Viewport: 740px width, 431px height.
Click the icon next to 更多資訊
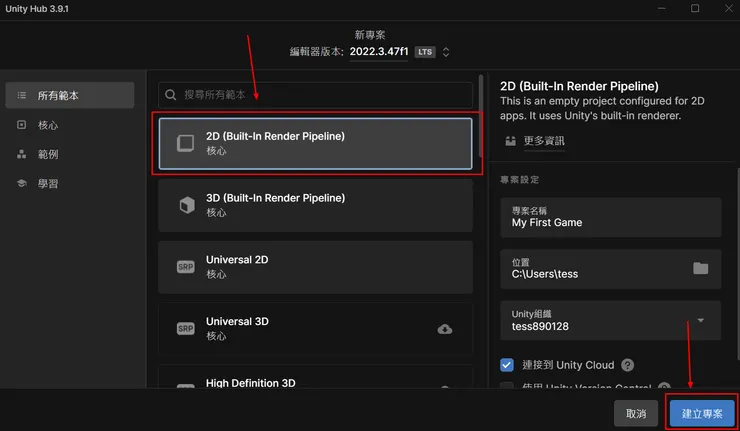[510, 141]
